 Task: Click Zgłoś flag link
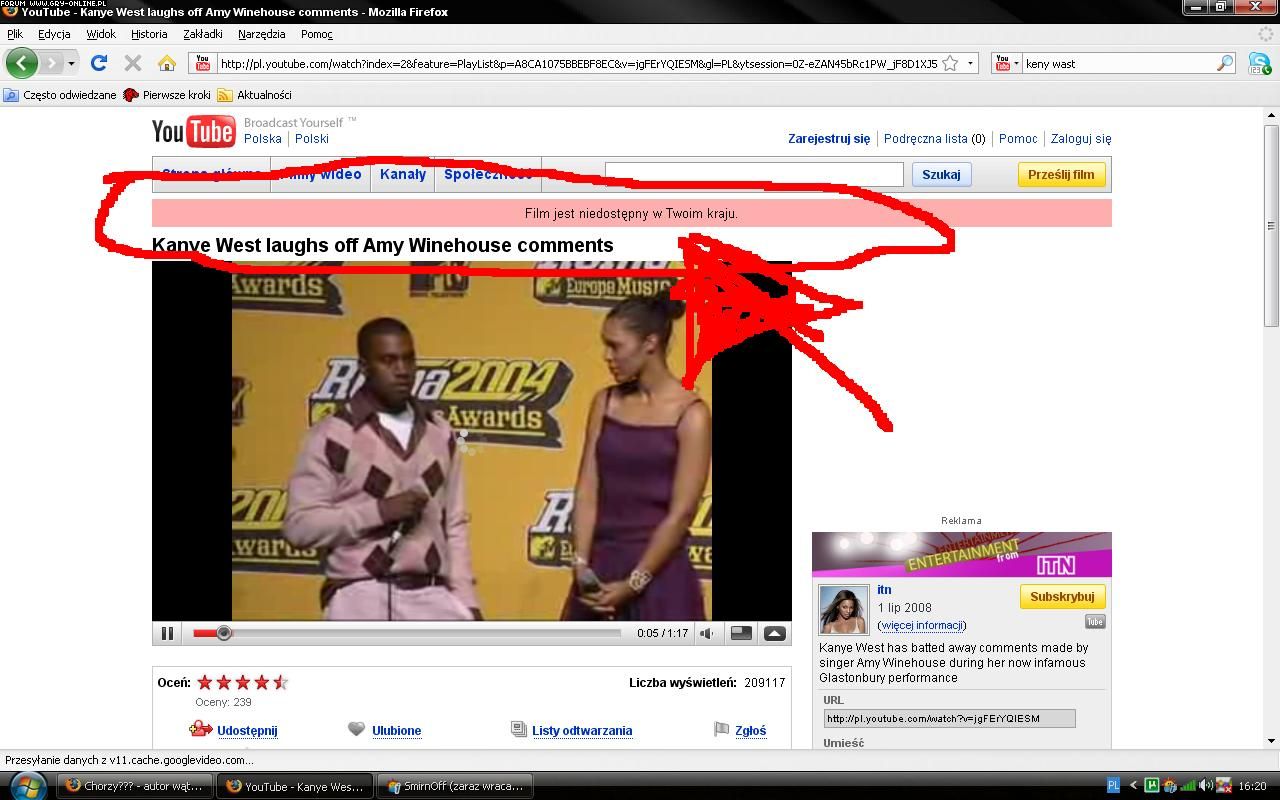750,731
